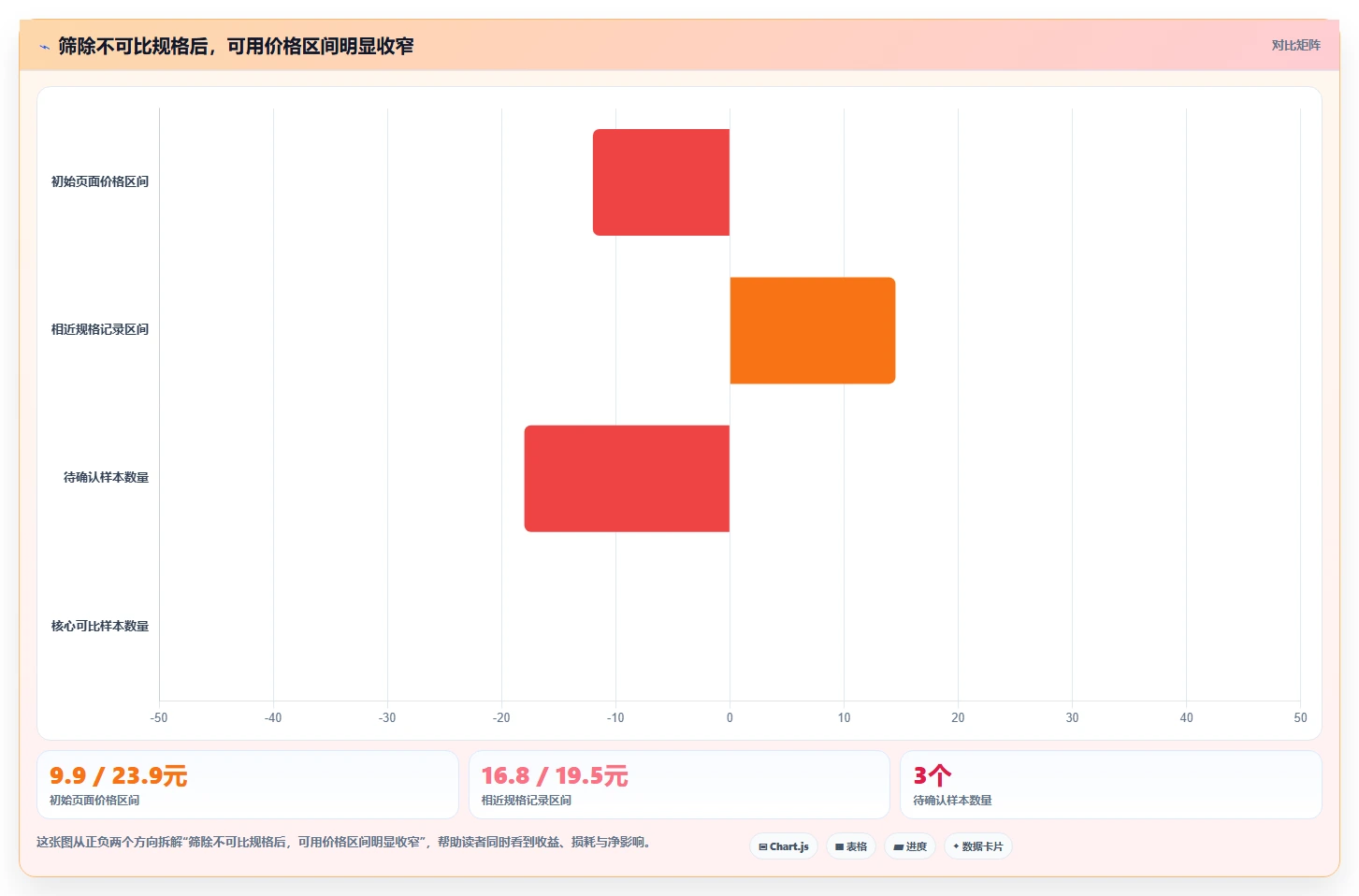This screenshot has height=896, width=1359.
Task: Click the x-axis tick label 30
Action: 1072,717
